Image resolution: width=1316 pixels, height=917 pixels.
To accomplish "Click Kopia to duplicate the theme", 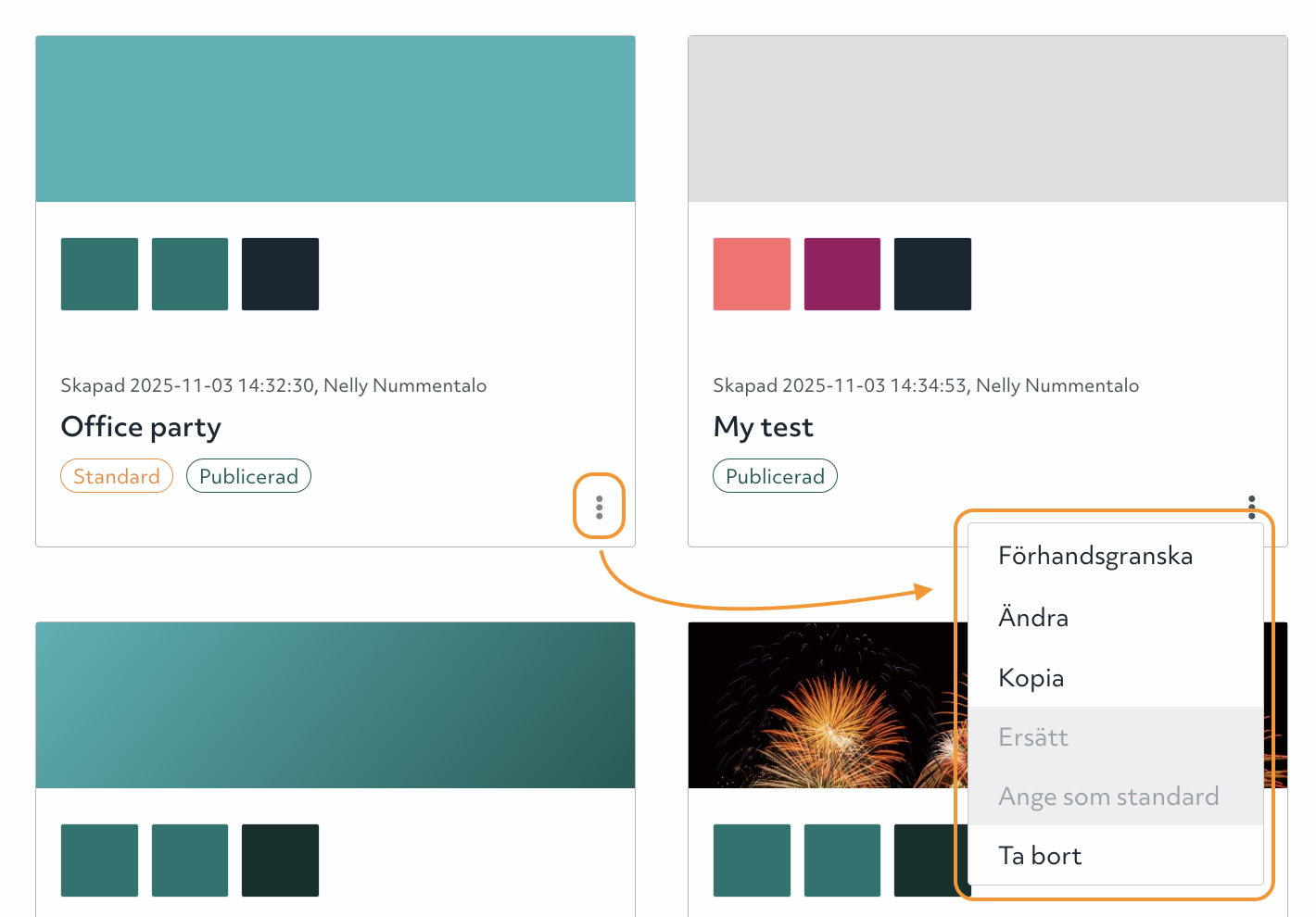I will (1031, 677).
